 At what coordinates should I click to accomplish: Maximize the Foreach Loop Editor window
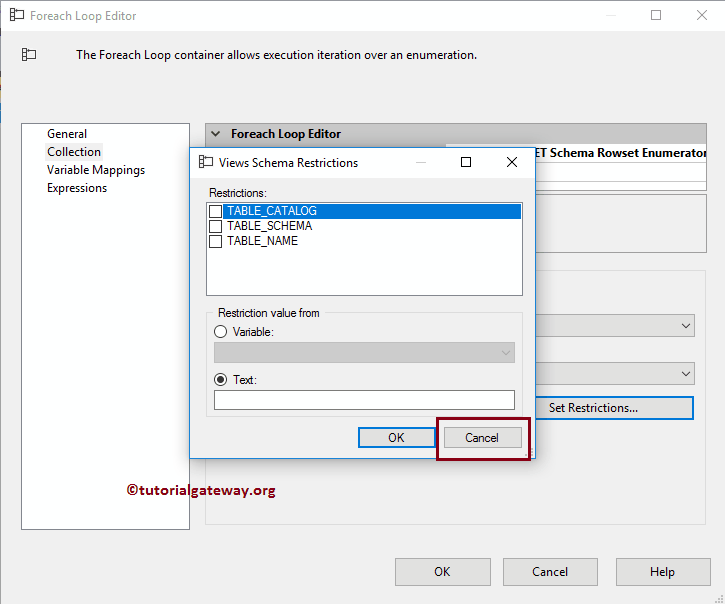pos(656,15)
